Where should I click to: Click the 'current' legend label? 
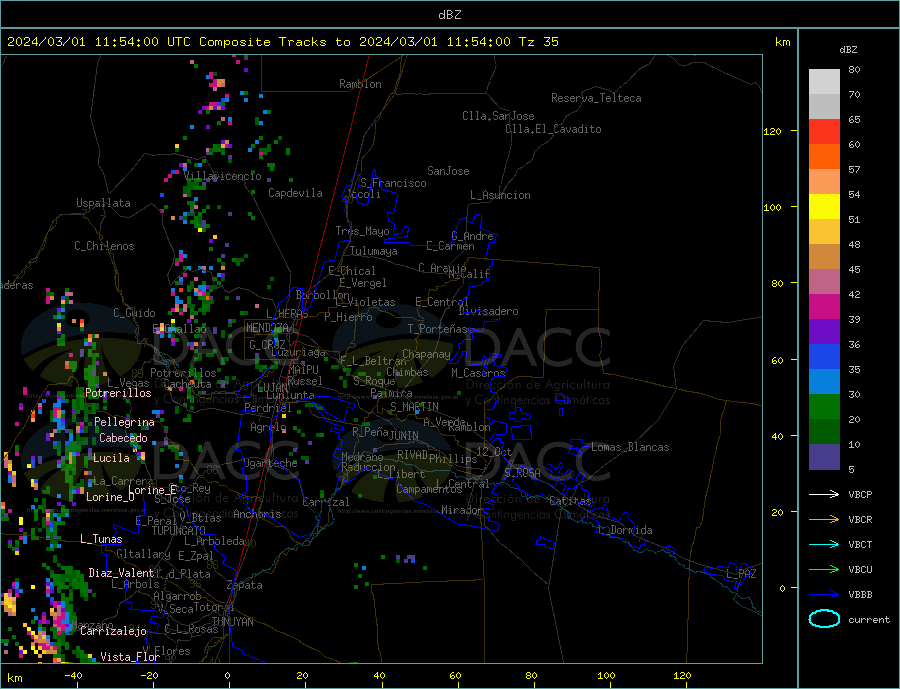[x=869, y=620]
